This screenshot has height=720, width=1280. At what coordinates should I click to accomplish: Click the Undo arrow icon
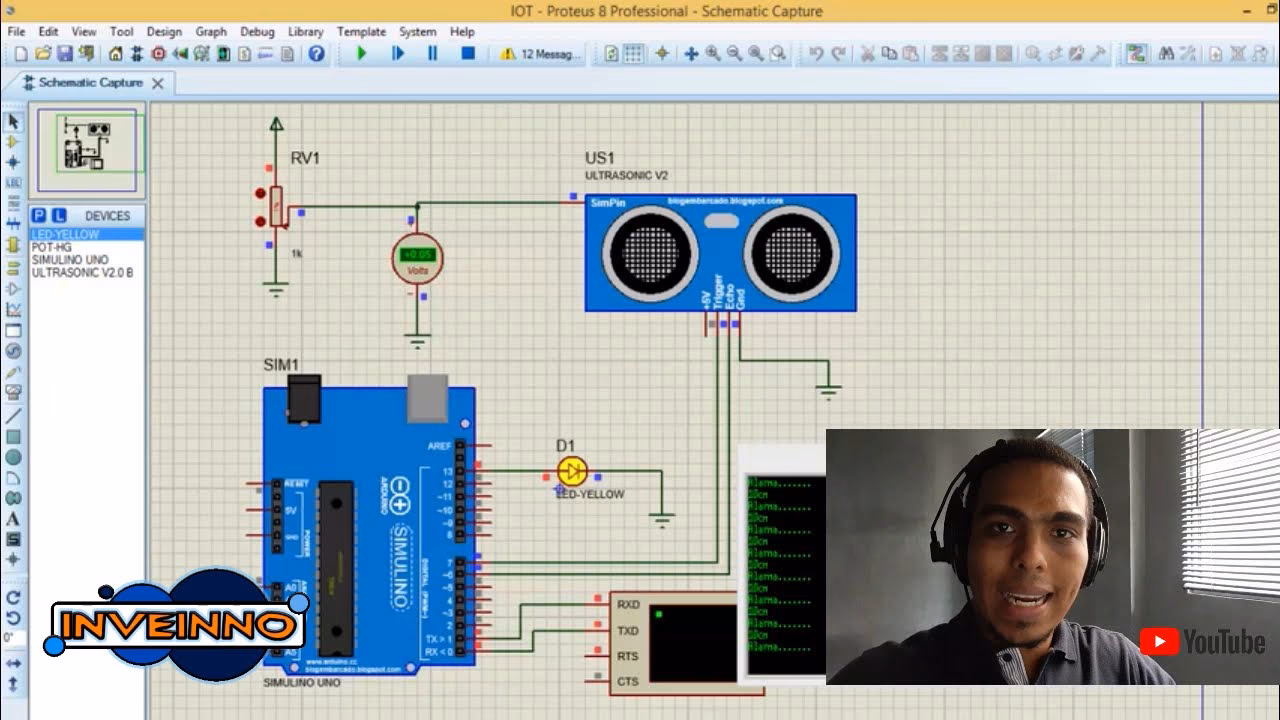tap(816, 54)
